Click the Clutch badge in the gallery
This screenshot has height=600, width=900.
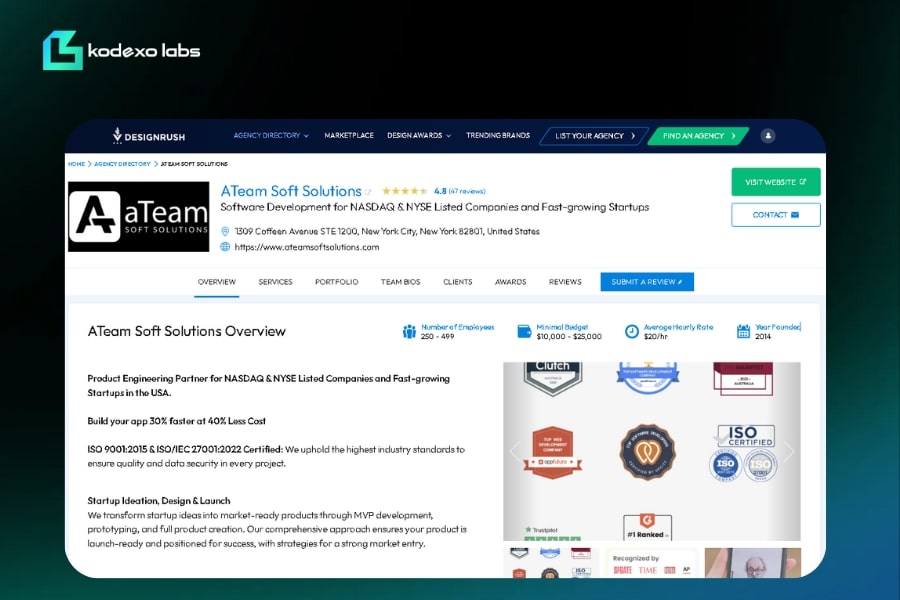click(553, 378)
